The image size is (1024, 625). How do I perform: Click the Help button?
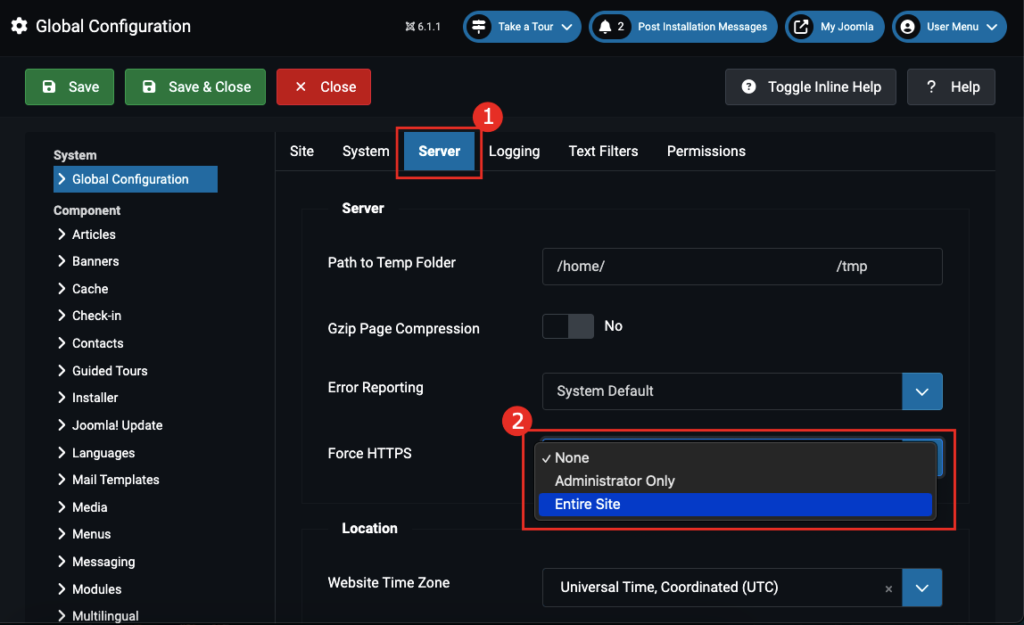click(x=951, y=87)
